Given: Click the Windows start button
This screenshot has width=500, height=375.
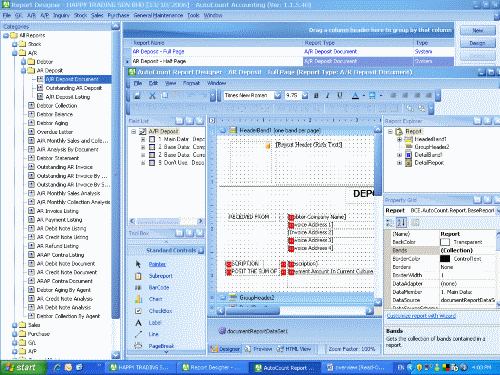Looking at the screenshot, I should [x=23, y=367].
